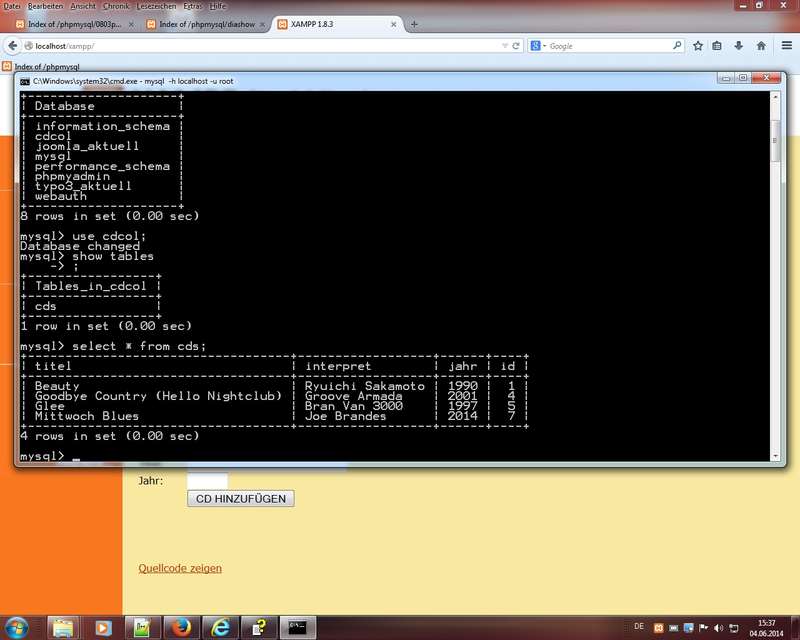
Task: Open the Quellcode zeigen link
Action: coord(180,568)
